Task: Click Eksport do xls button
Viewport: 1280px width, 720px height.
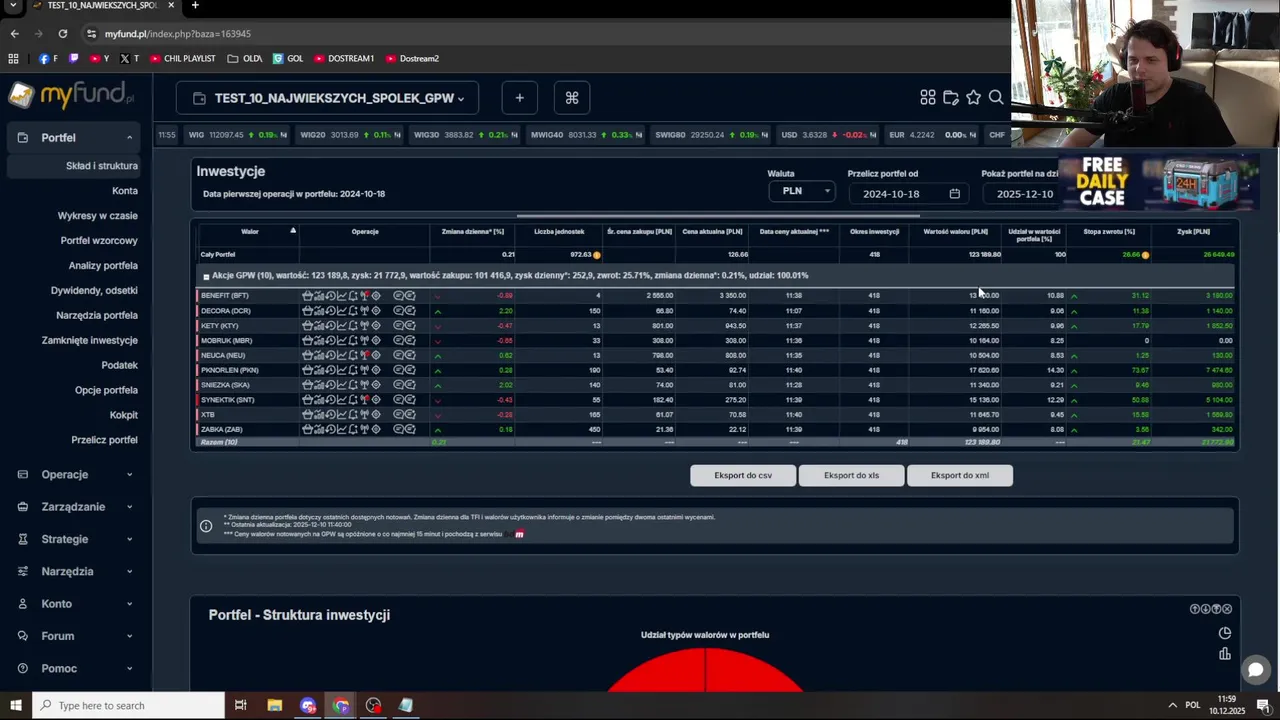Action: (x=851, y=475)
